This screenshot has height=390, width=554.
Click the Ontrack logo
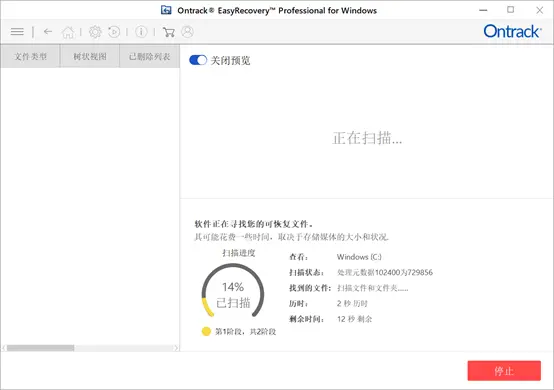(x=512, y=31)
